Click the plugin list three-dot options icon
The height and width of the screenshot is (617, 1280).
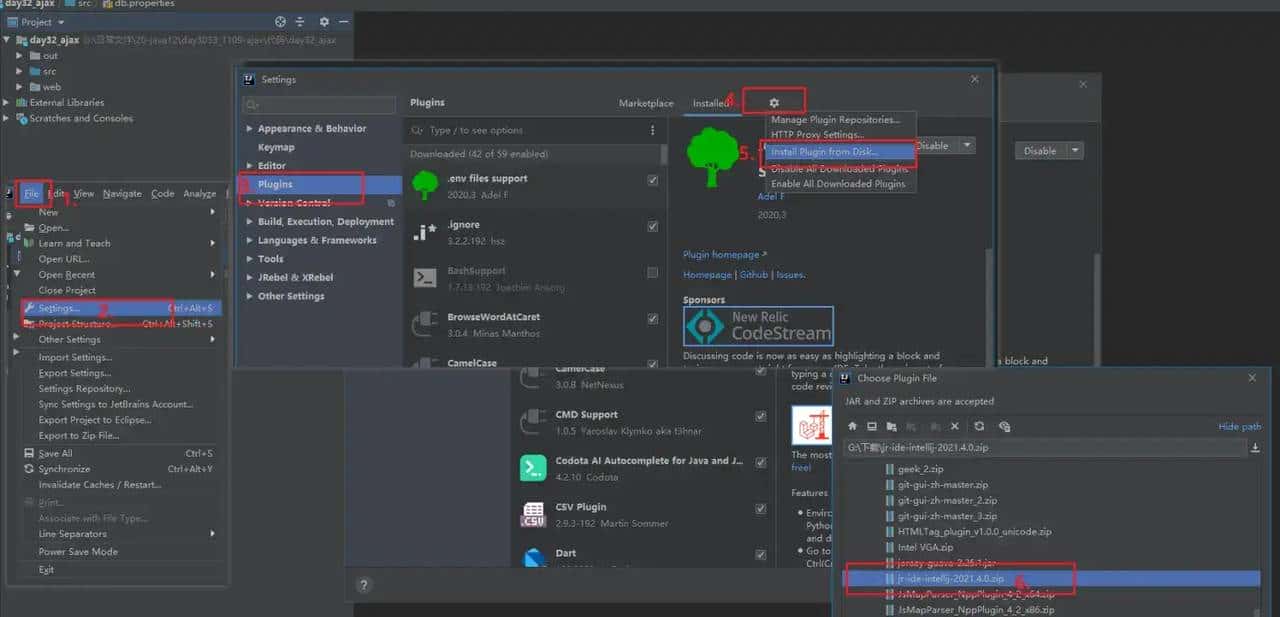pyautogui.click(x=653, y=130)
